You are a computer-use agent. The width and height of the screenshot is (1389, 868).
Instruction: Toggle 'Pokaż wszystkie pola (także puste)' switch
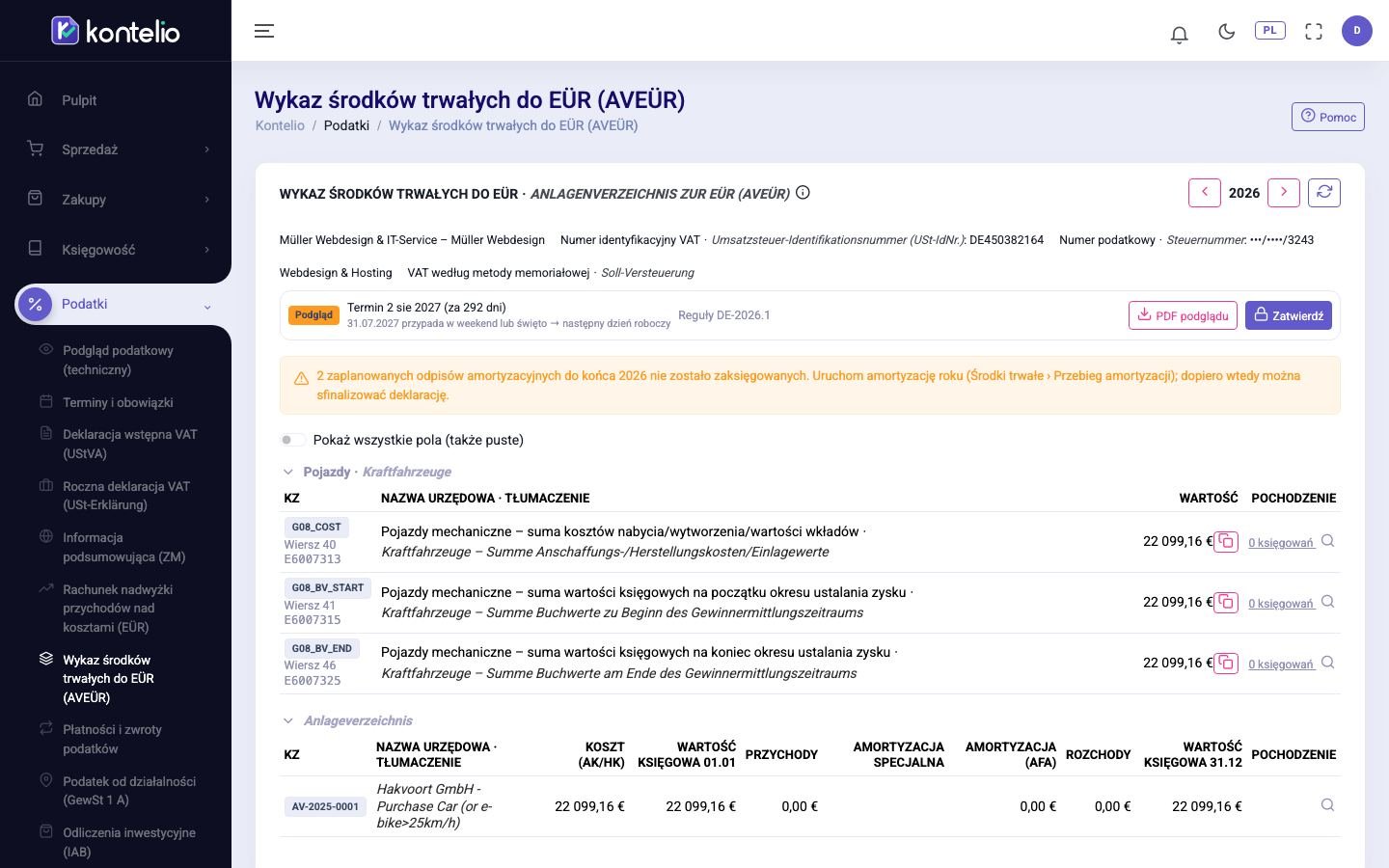(x=293, y=440)
